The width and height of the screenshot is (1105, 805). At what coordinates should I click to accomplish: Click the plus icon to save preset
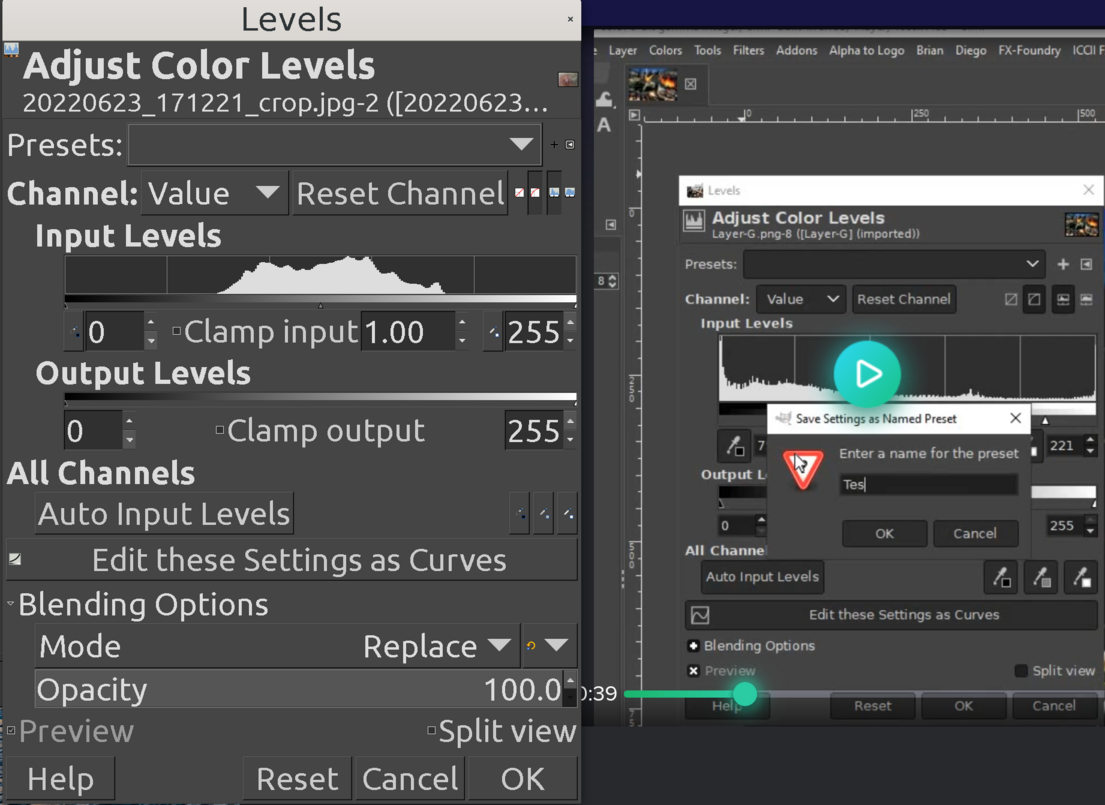[555, 145]
